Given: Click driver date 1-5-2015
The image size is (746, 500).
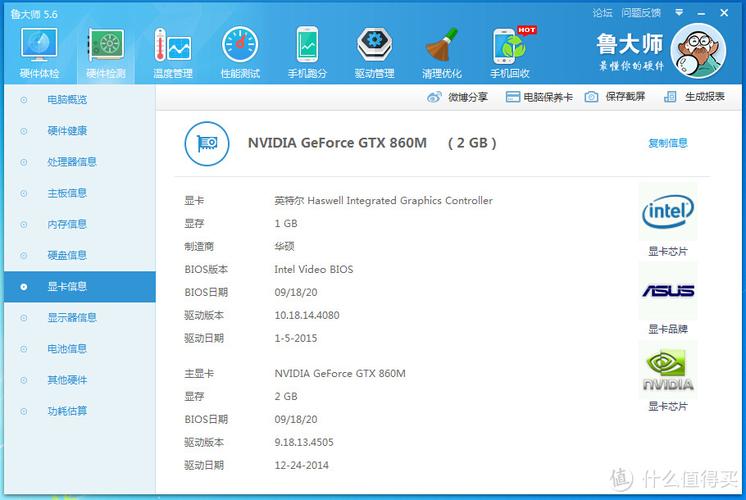Looking at the screenshot, I should point(295,338).
